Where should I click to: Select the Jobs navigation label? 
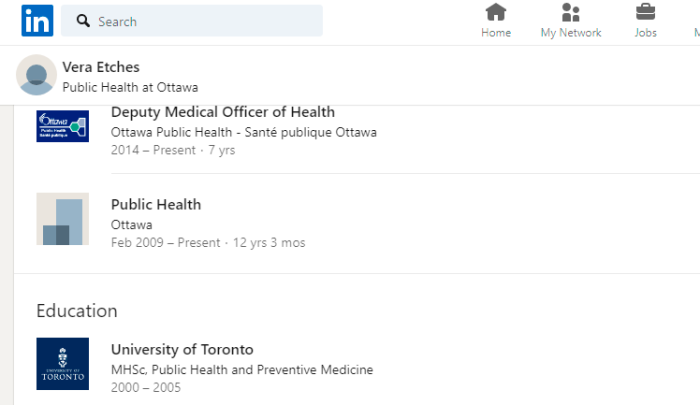tap(646, 33)
